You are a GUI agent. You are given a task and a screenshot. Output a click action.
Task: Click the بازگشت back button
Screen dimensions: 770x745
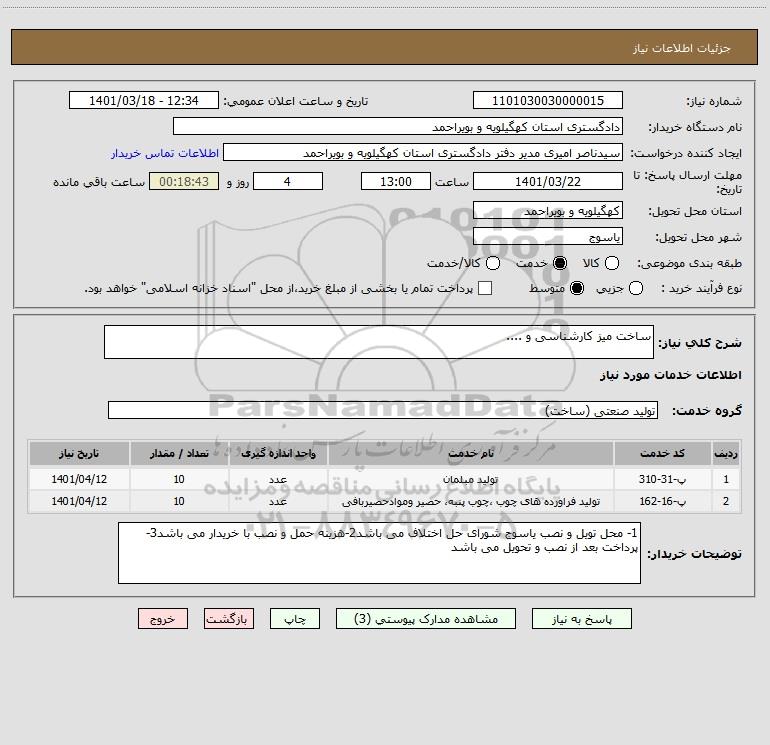[229, 619]
